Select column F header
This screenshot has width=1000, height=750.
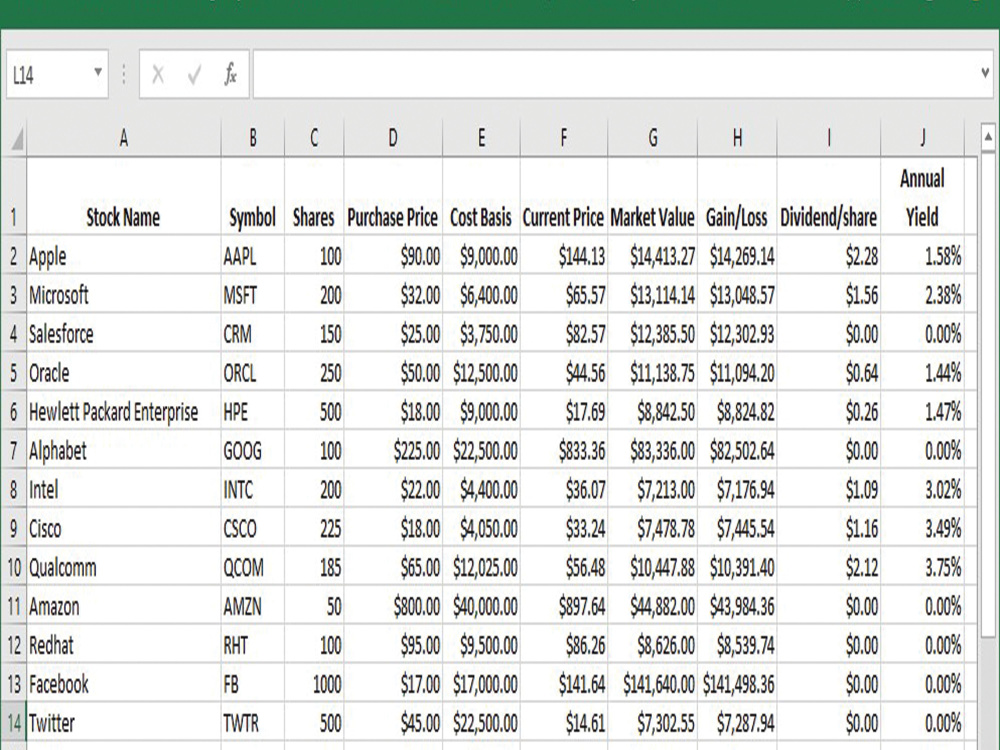pyautogui.click(x=564, y=138)
